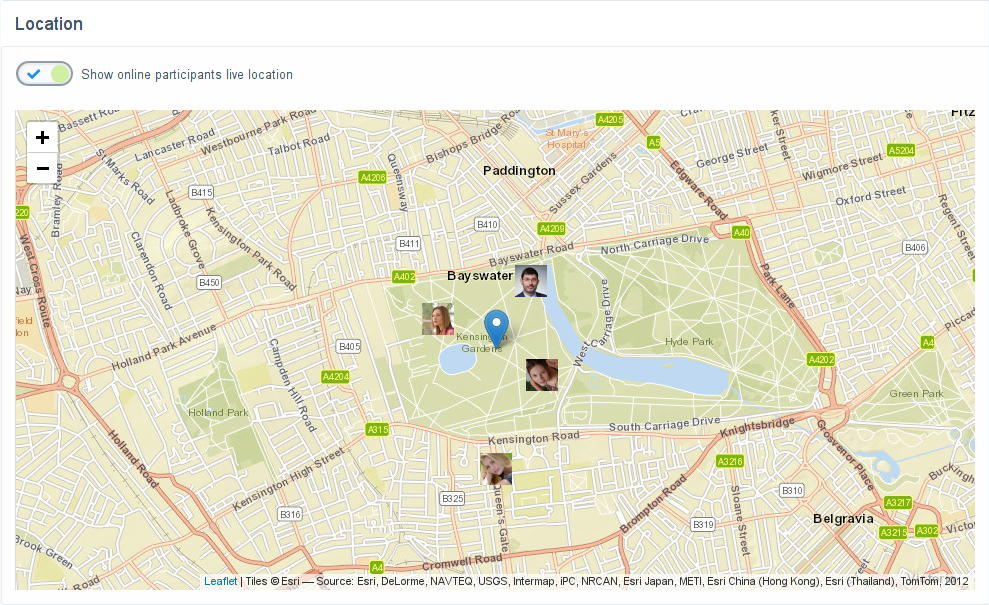Viewport: 989px width, 605px height.
Task: Disable the live location toggle switch
Action: [44, 74]
